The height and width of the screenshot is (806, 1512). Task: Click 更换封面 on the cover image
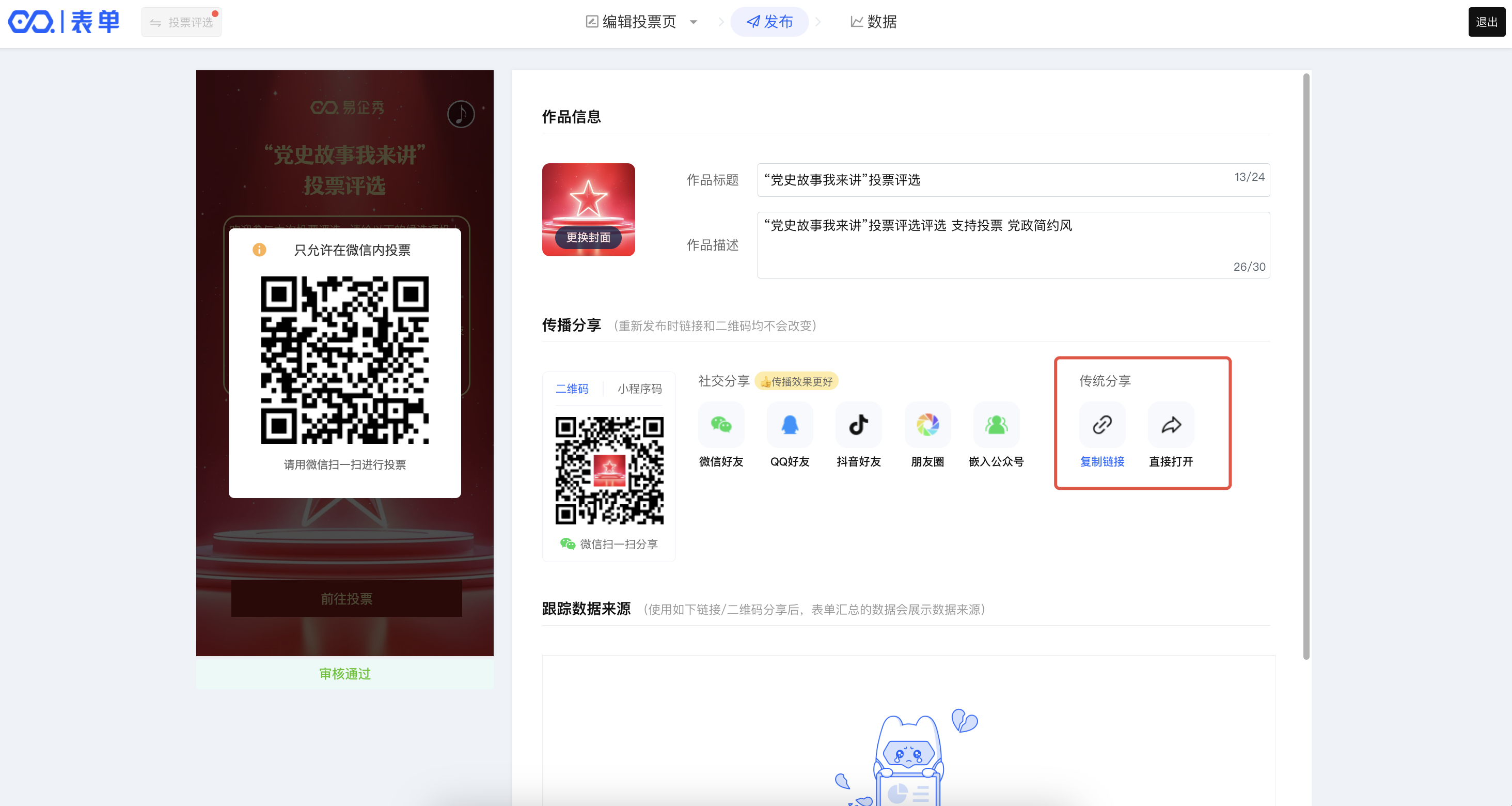(x=588, y=237)
